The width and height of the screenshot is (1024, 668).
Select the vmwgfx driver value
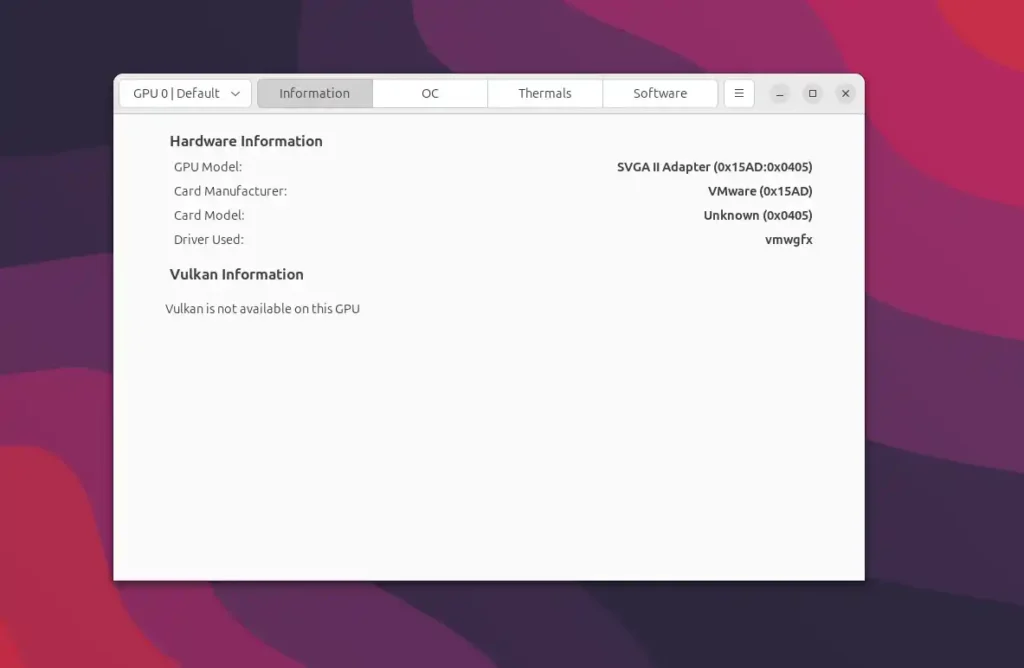click(x=788, y=239)
